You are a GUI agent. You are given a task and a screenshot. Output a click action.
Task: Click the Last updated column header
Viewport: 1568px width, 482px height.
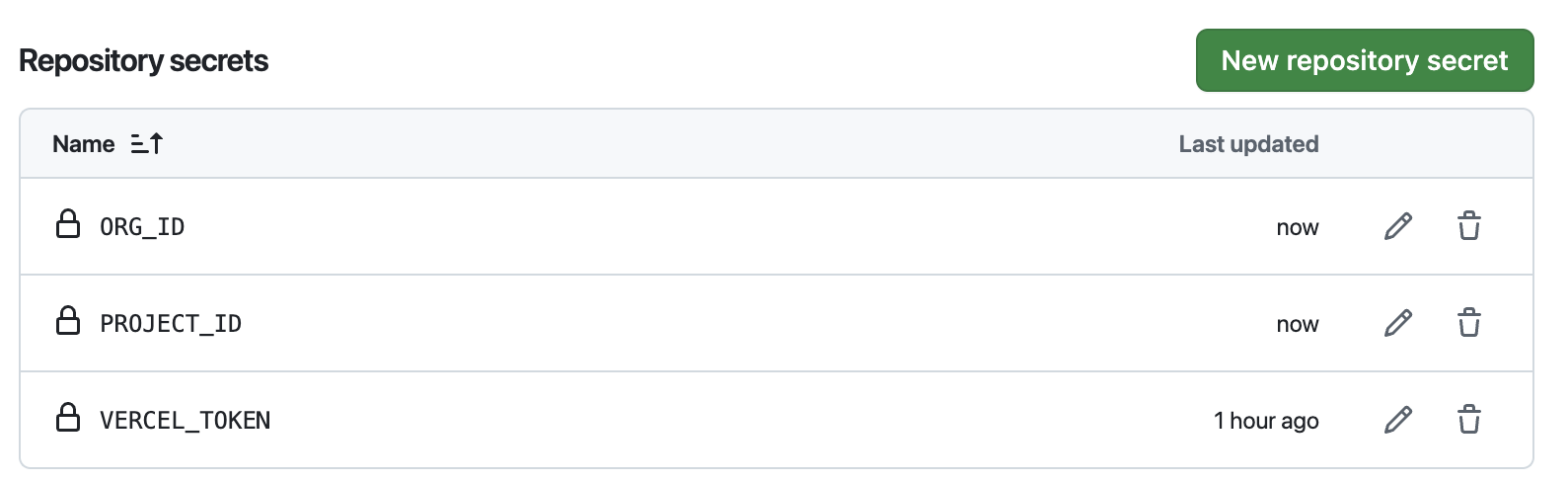[1248, 144]
